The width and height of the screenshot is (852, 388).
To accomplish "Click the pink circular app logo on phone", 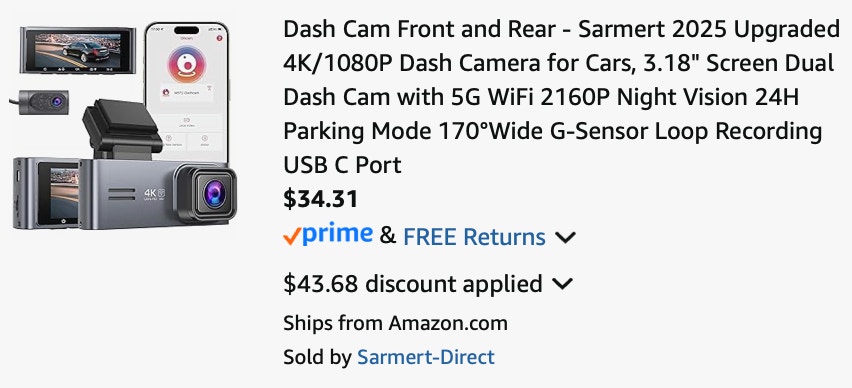I will (x=186, y=64).
